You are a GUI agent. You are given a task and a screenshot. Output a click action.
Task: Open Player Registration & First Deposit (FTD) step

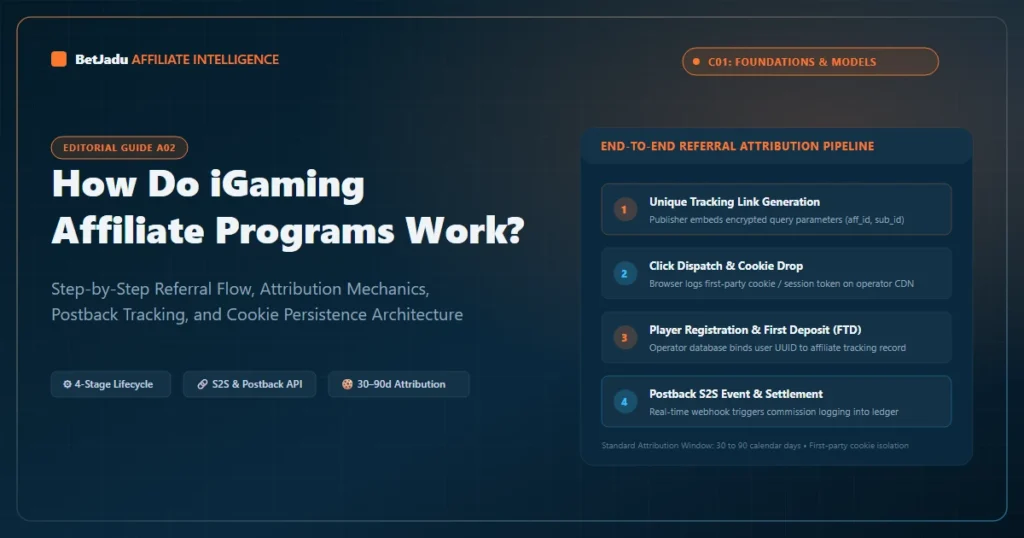(776, 337)
